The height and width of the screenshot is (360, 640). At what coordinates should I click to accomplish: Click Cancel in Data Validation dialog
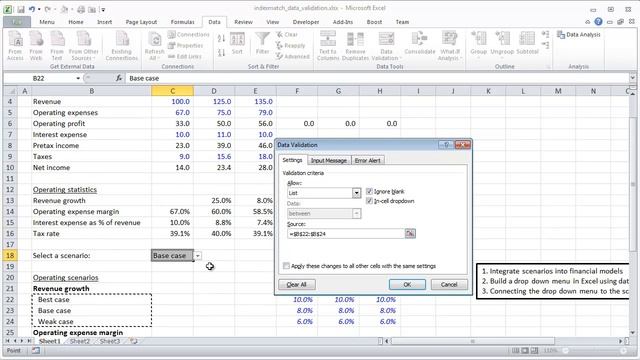pyautogui.click(x=449, y=284)
